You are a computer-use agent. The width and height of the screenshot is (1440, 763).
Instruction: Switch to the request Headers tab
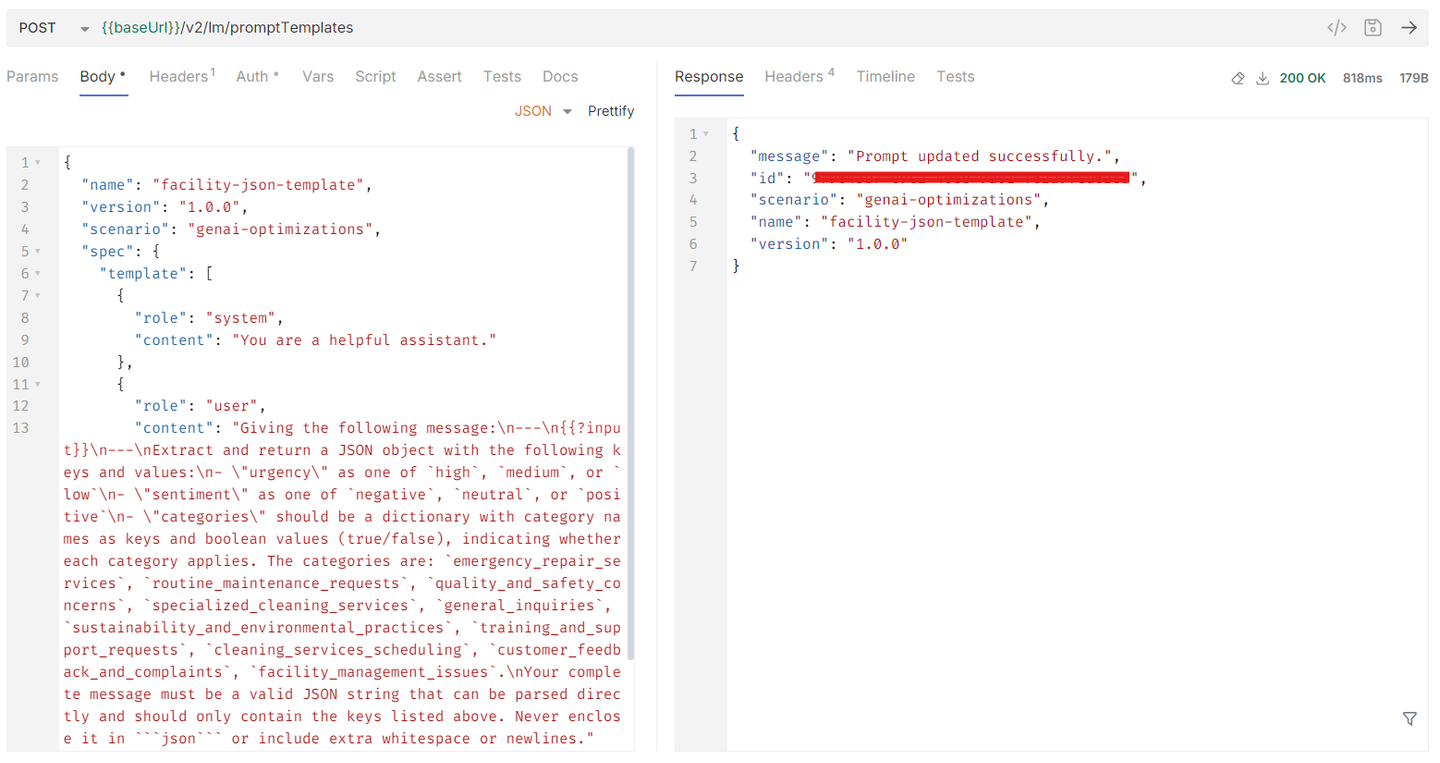click(182, 76)
